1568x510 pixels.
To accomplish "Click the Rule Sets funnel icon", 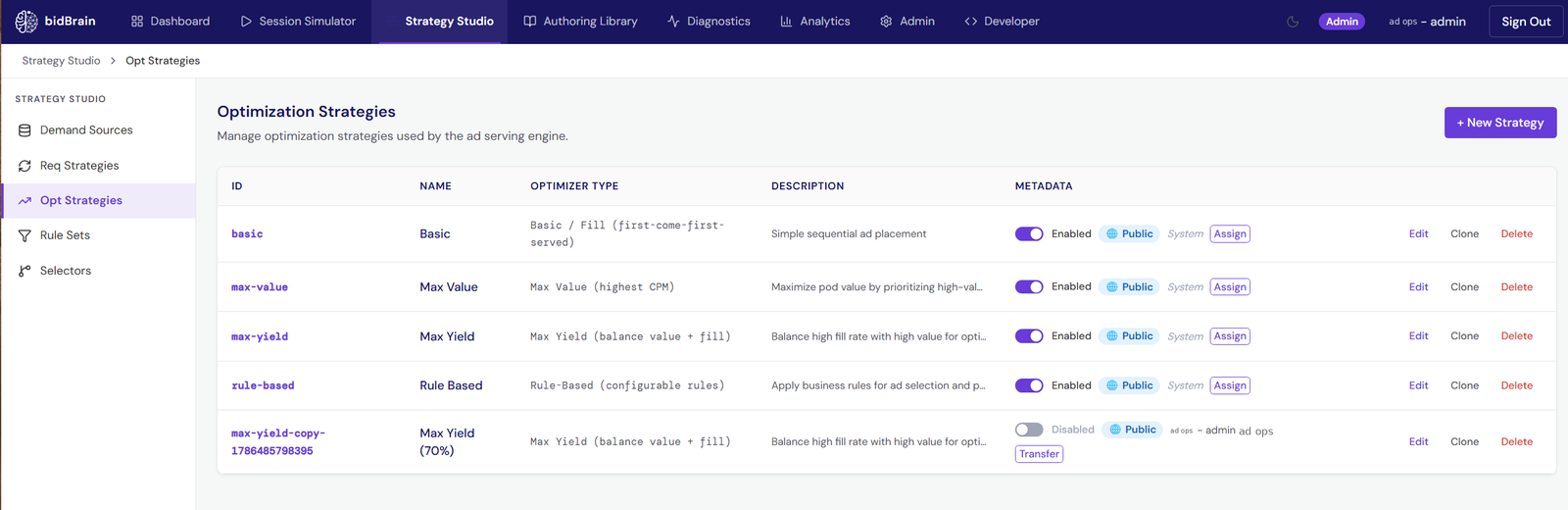I will click(x=24, y=235).
